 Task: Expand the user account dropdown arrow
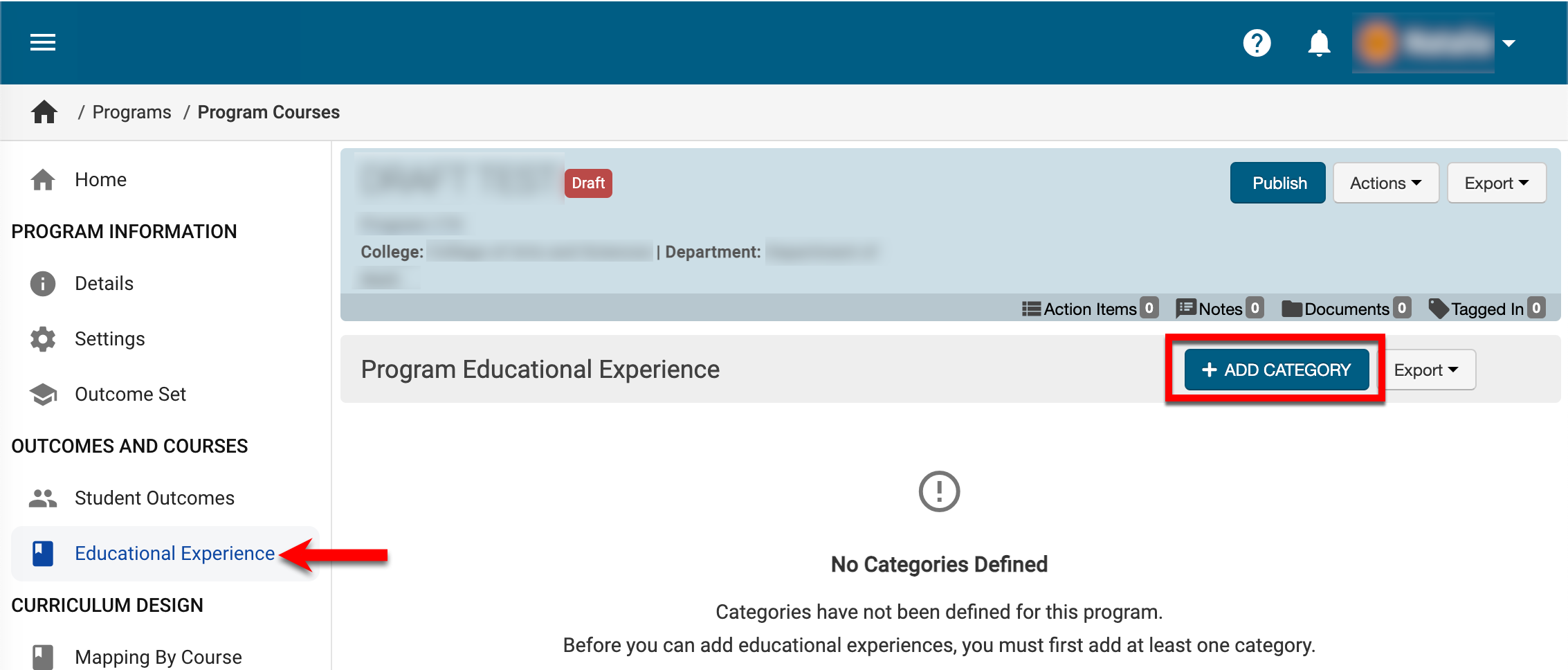pyautogui.click(x=1509, y=43)
